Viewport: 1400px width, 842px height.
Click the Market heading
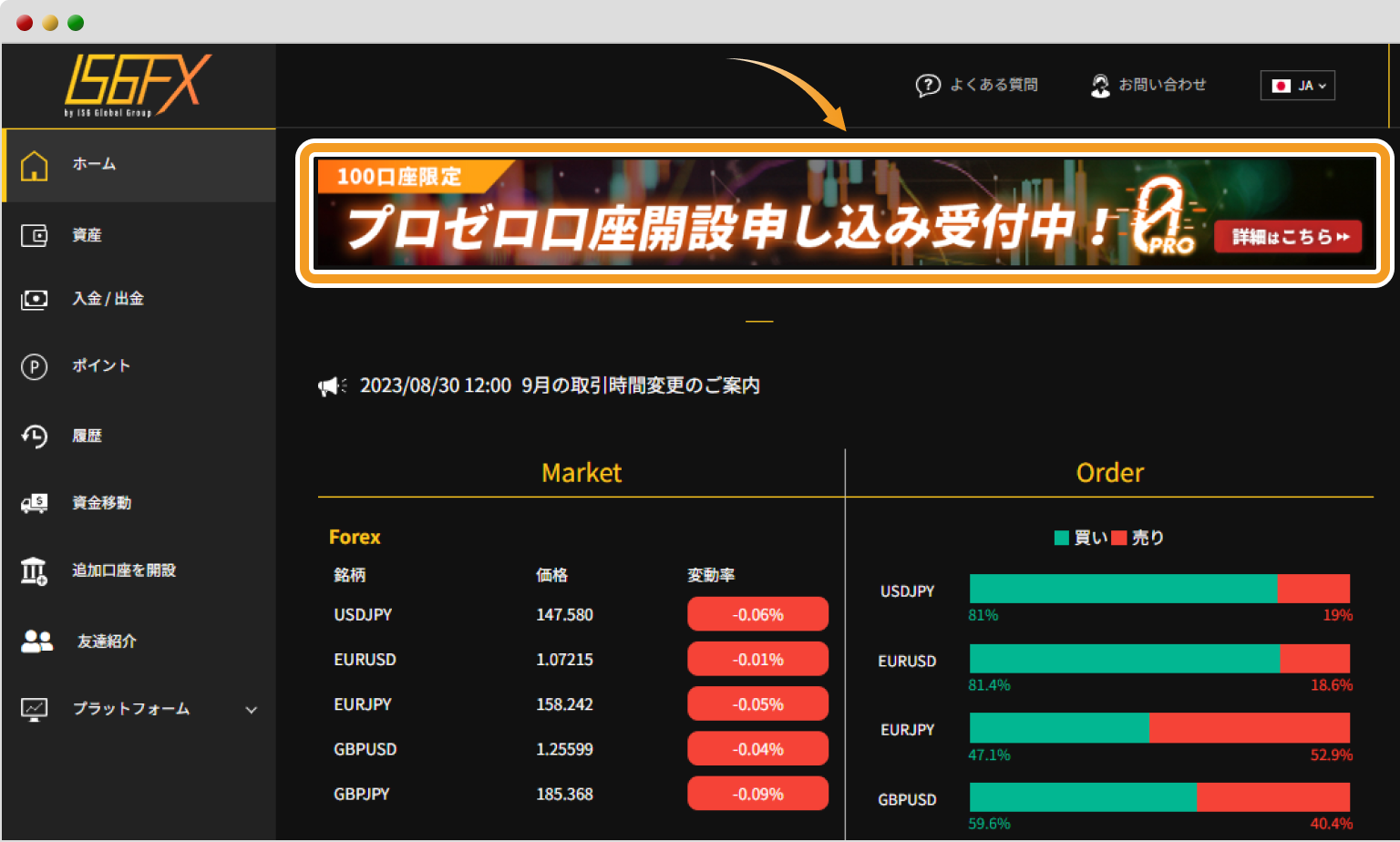(x=582, y=473)
